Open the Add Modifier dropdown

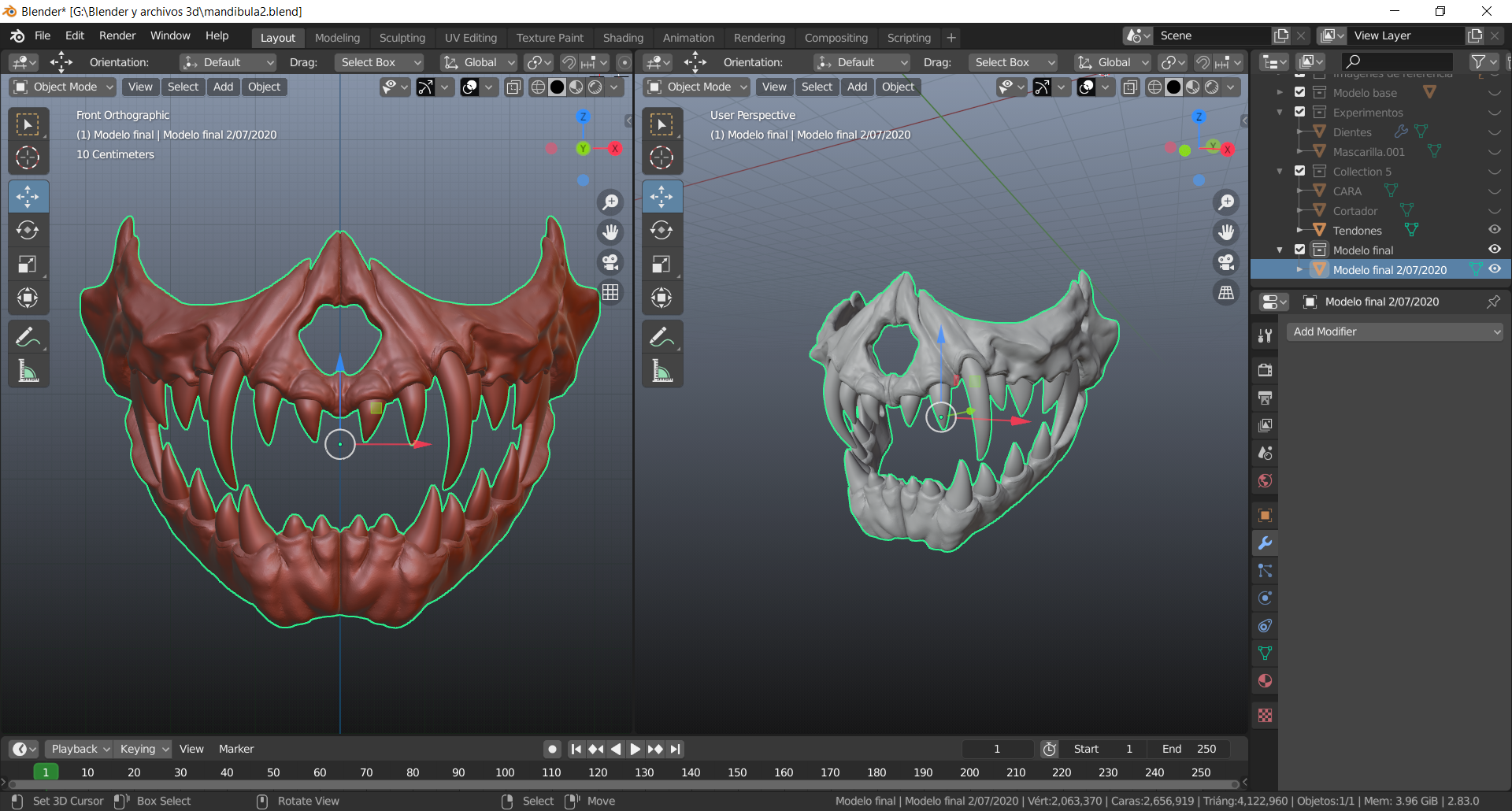pyautogui.click(x=1394, y=331)
